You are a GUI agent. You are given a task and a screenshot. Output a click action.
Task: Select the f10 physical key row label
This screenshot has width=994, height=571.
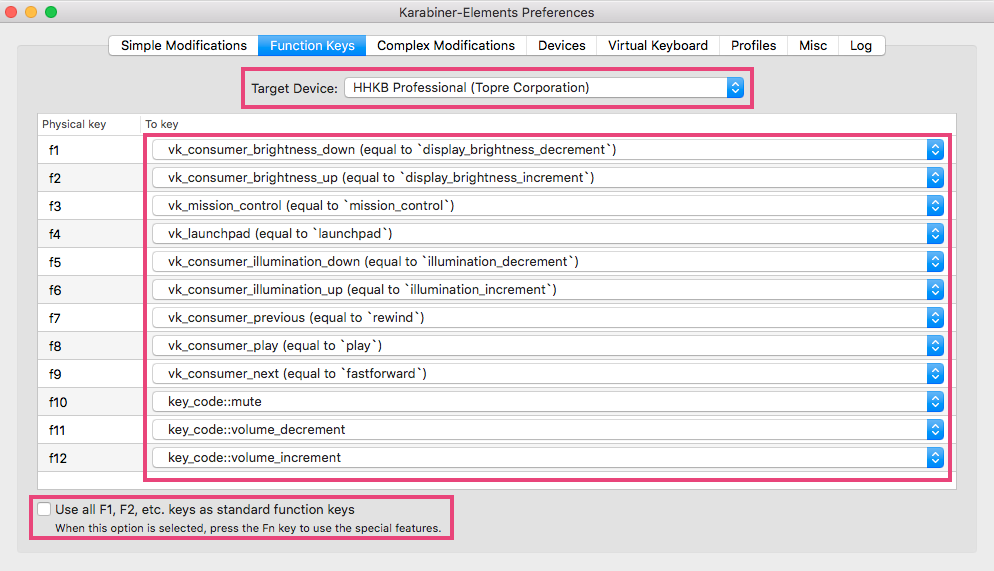click(58, 402)
